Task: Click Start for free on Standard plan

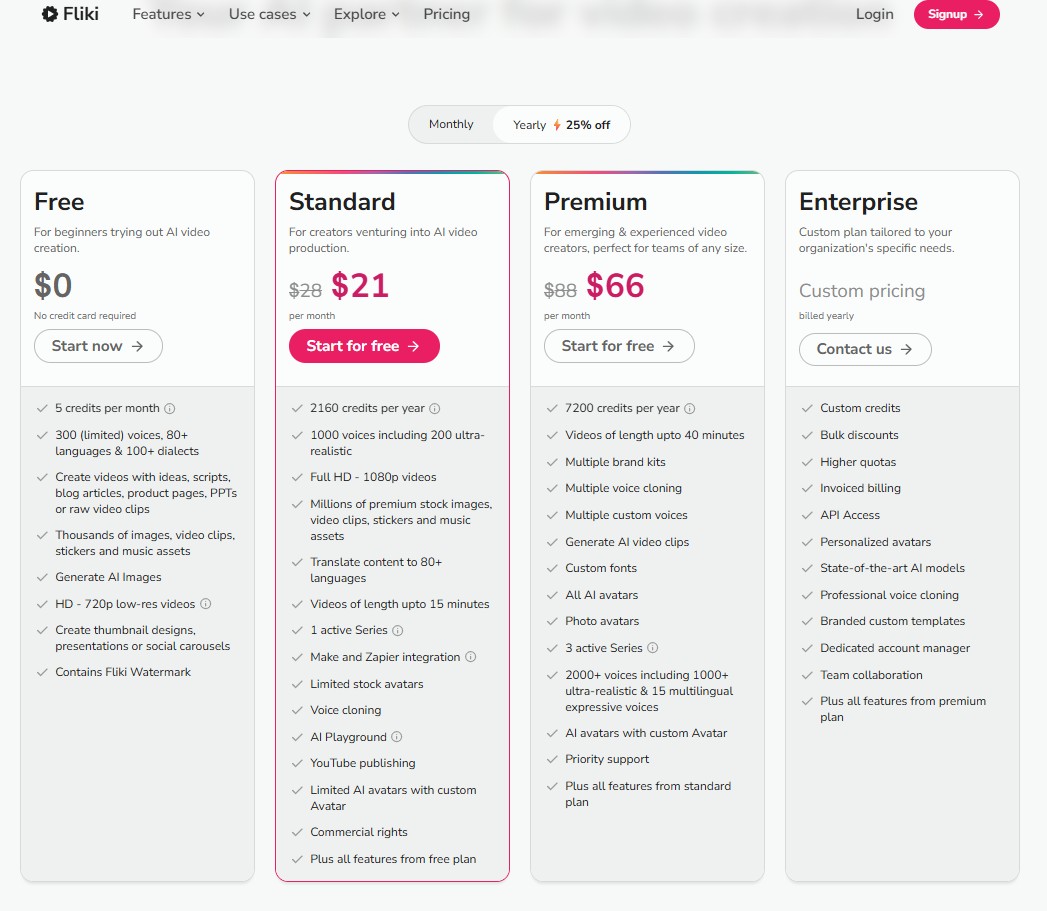Action: click(x=364, y=345)
